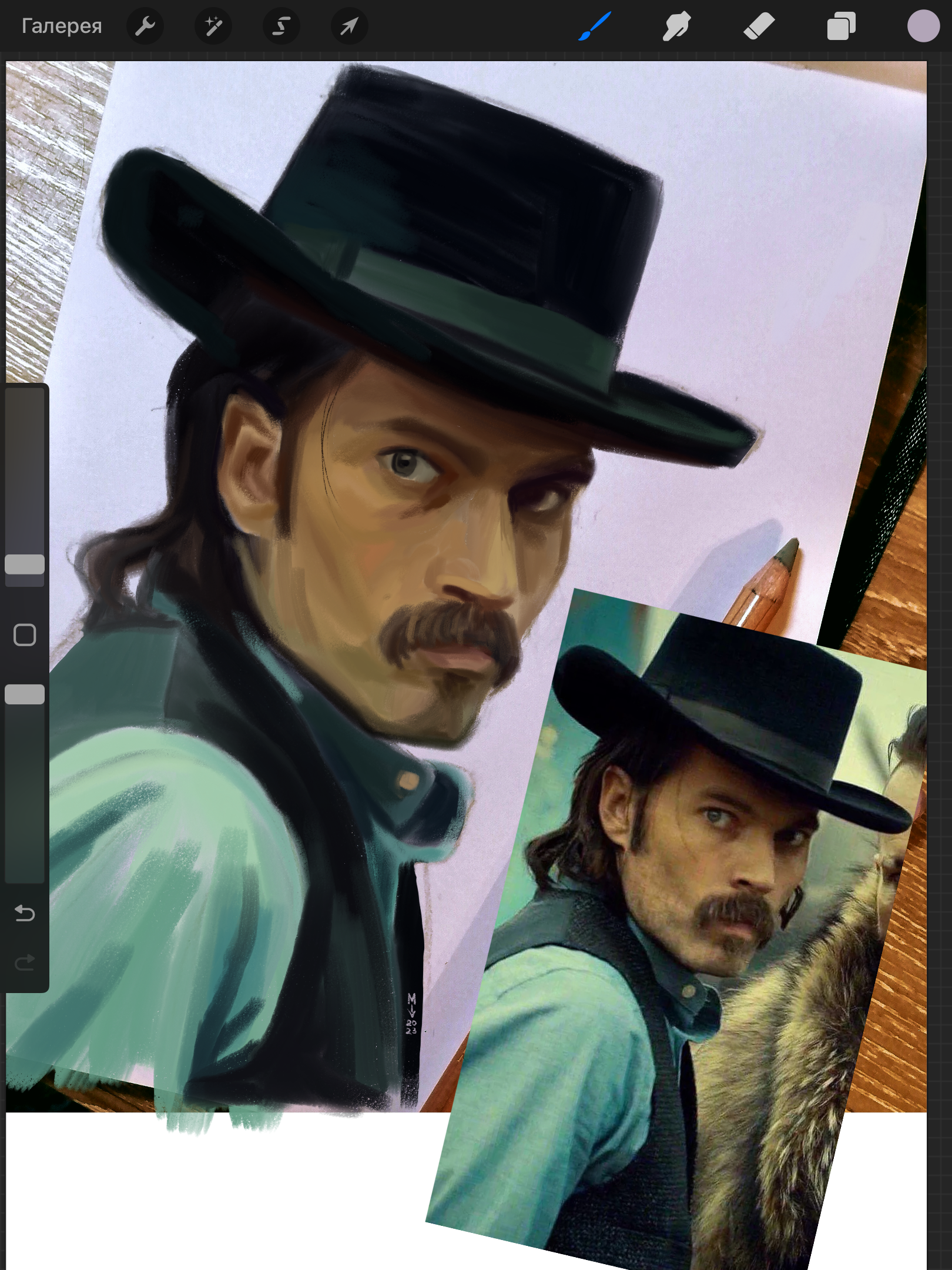
Task: Open the Adjustments magic wand menu
Action: tap(213, 26)
